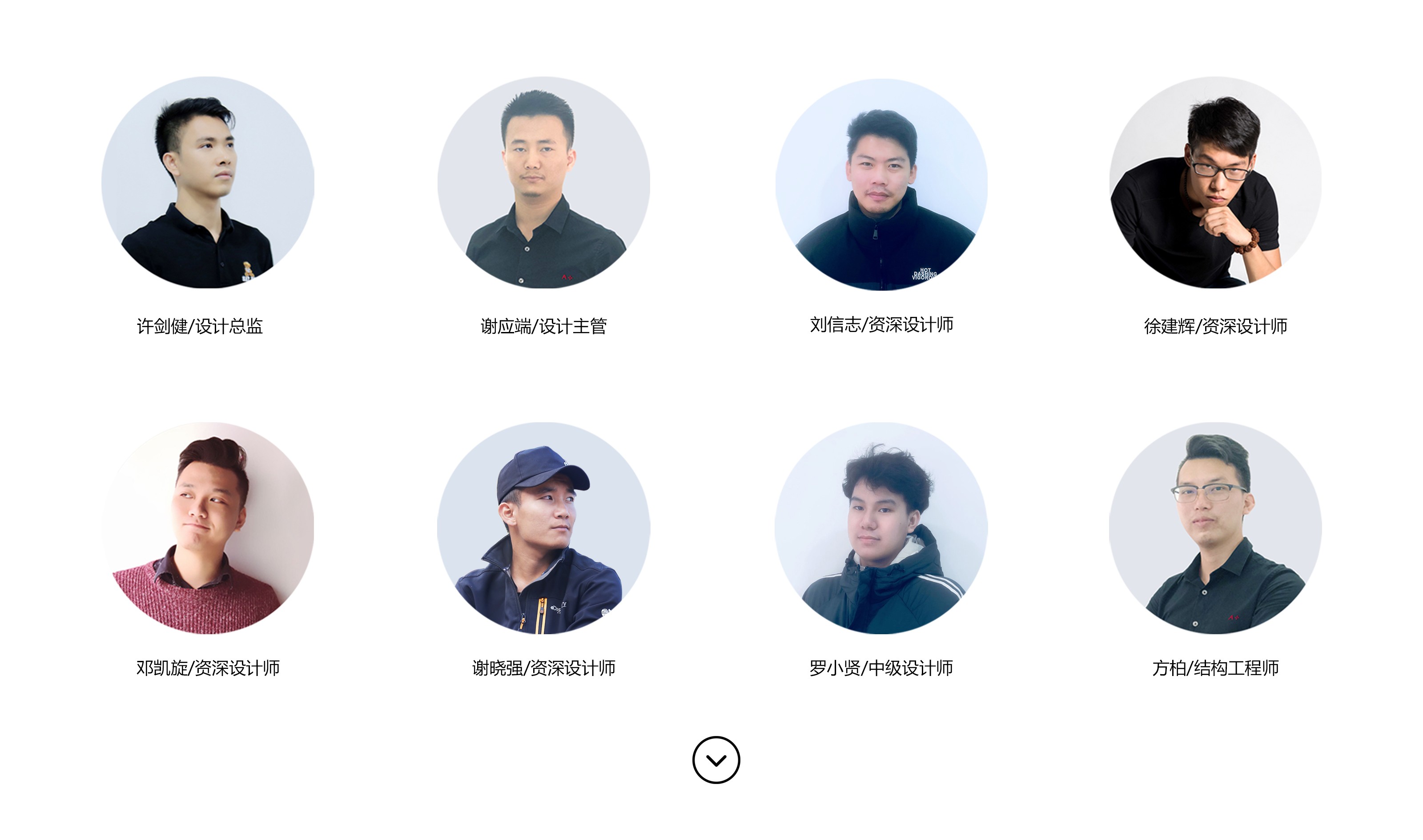Open portrait above 许剑健/设计总监 caption
1423x840 pixels.
pyautogui.click(x=208, y=182)
